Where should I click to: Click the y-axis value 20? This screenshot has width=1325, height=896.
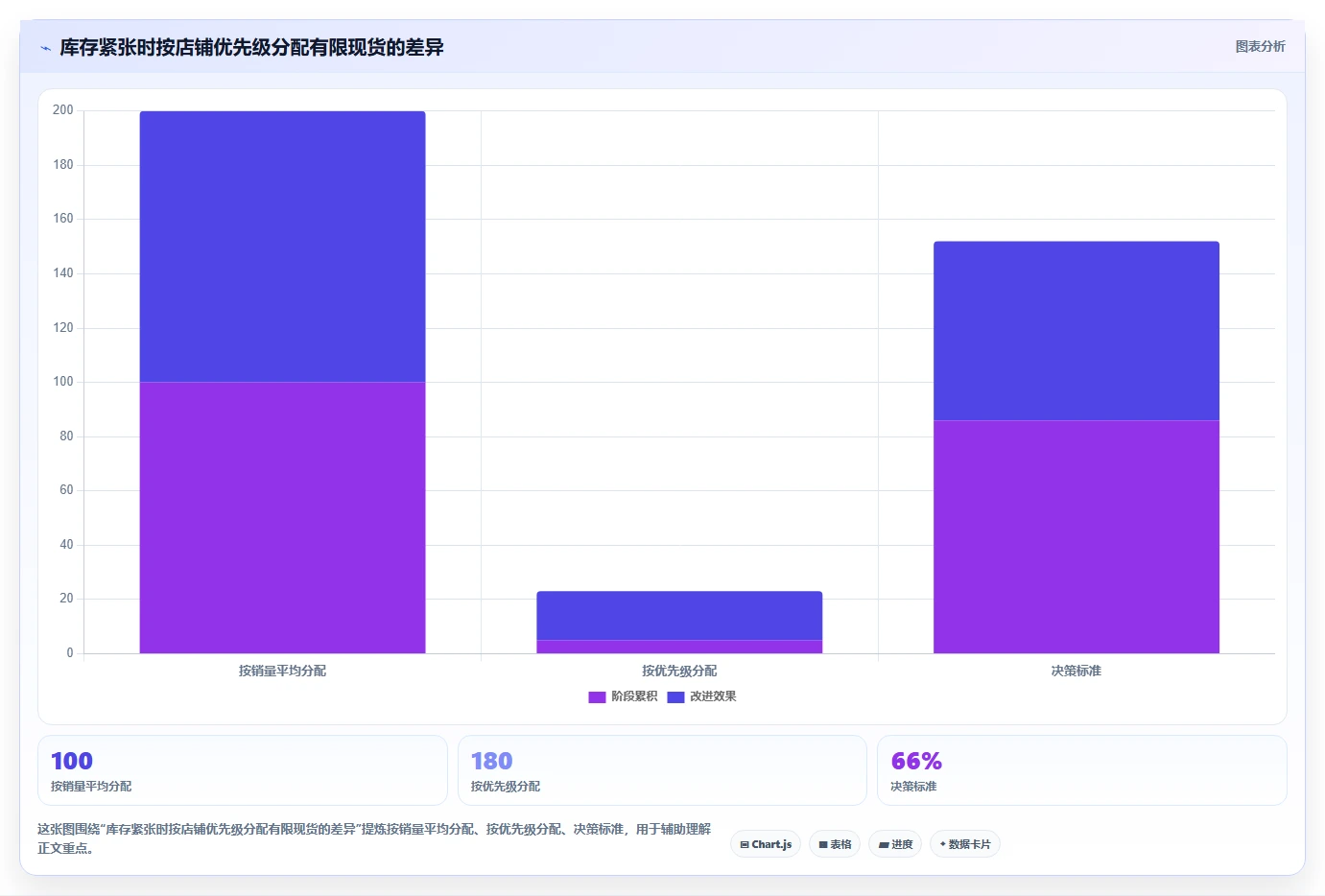coord(66,599)
